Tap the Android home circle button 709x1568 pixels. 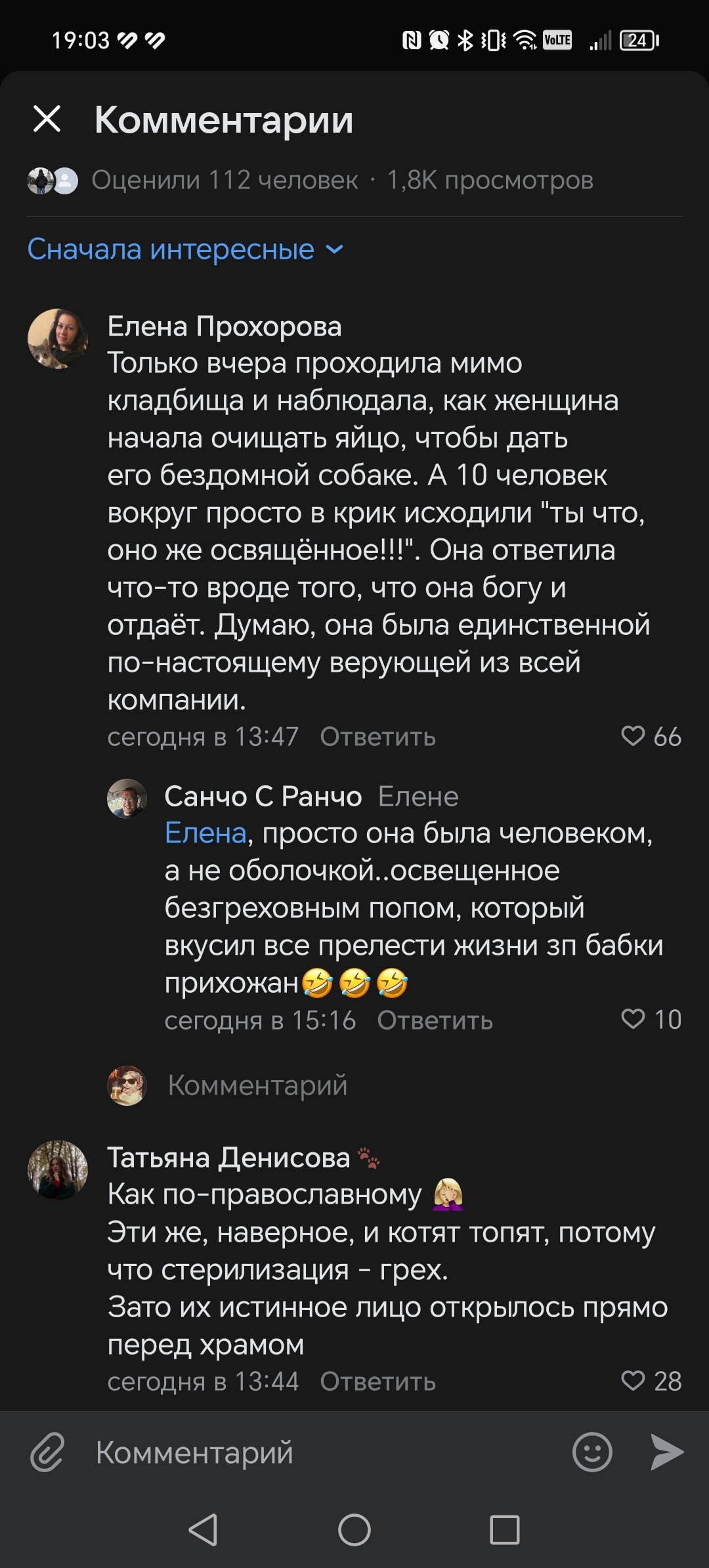(354, 1530)
